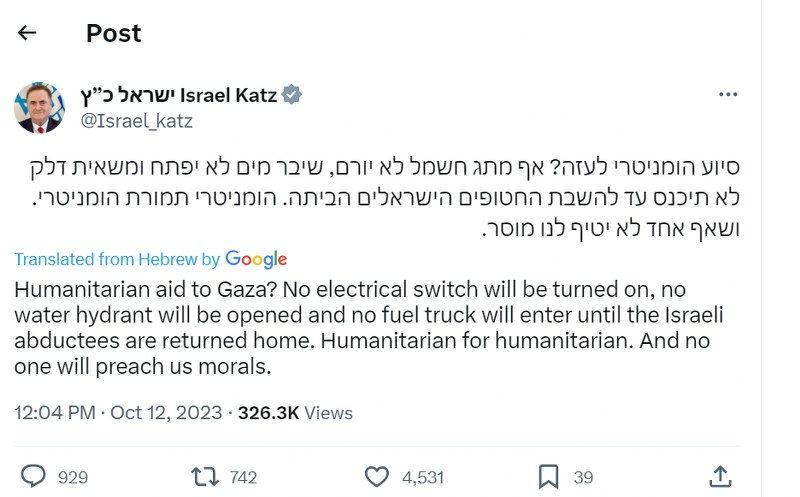The image size is (800, 497).
Task: Open the @Israel_katz handle link
Action: [136, 121]
